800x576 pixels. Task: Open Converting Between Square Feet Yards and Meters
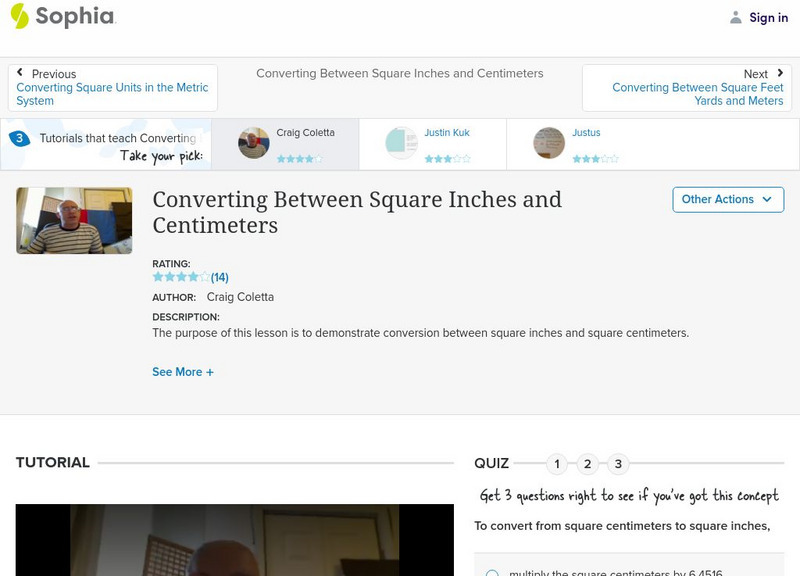697,94
